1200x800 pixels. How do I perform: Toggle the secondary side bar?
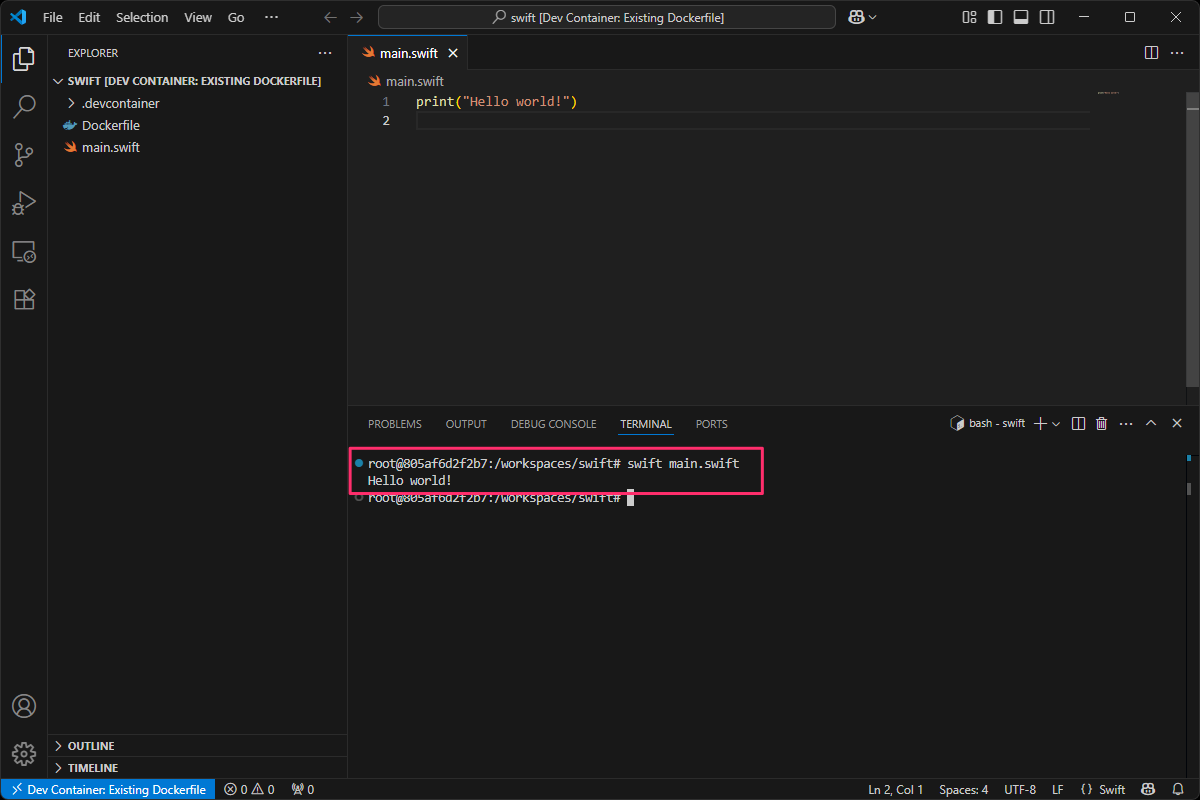coord(1047,17)
